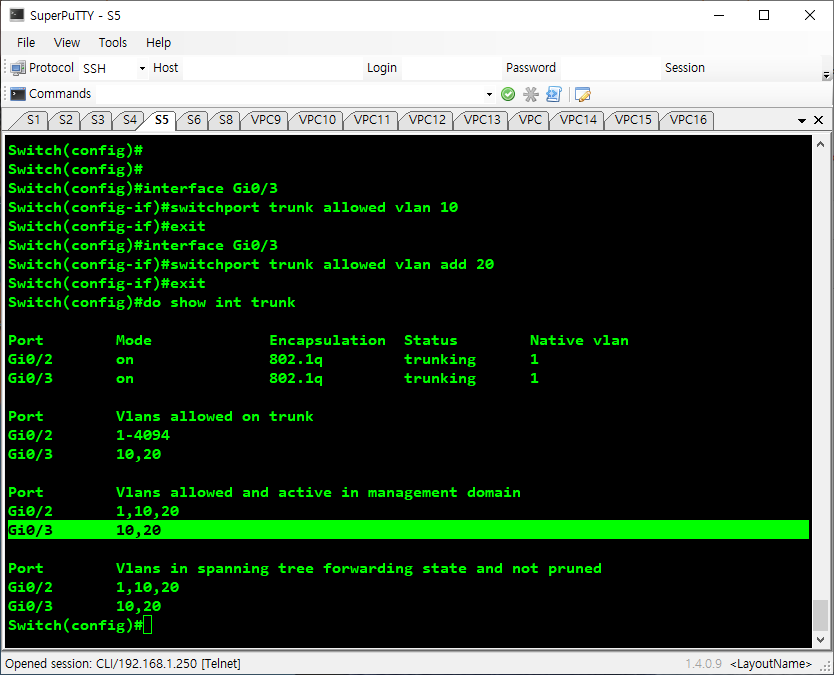This screenshot has width=834, height=675.
Task: Click the 'Native vlan' column header
Action: (579, 340)
